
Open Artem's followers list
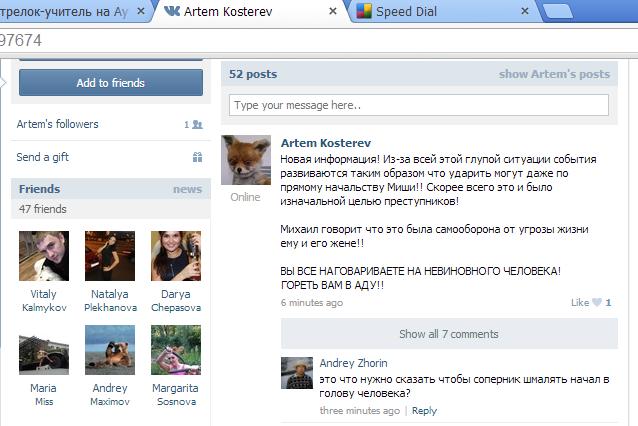coord(57,124)
